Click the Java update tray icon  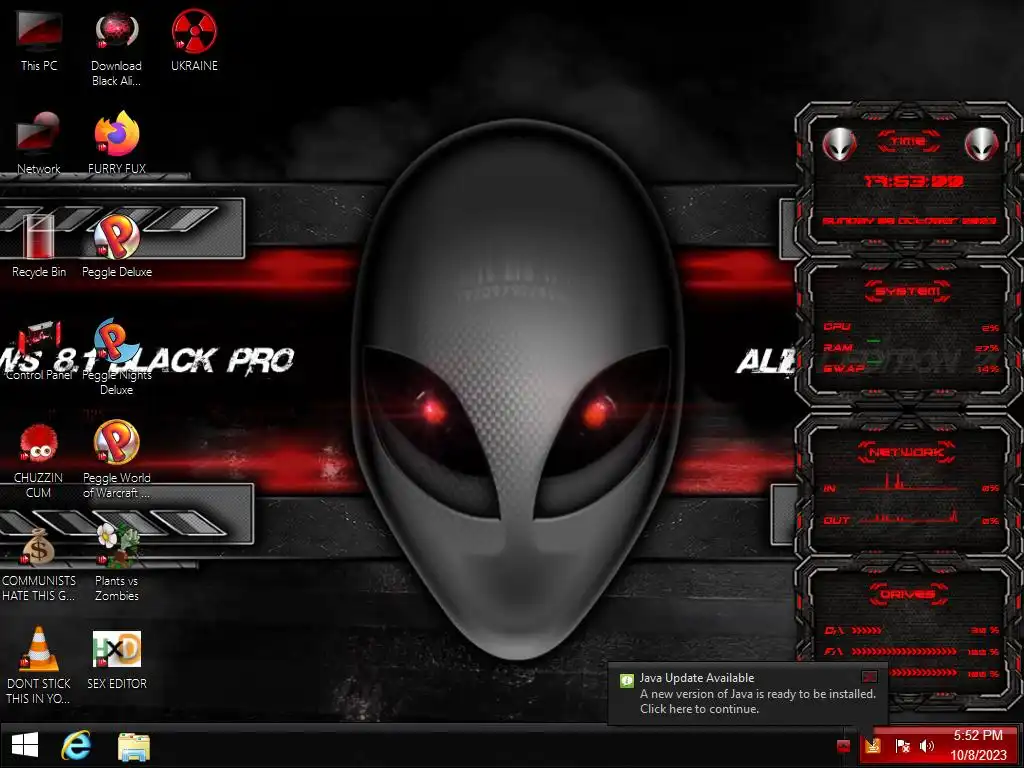click(x=873, y=746)
